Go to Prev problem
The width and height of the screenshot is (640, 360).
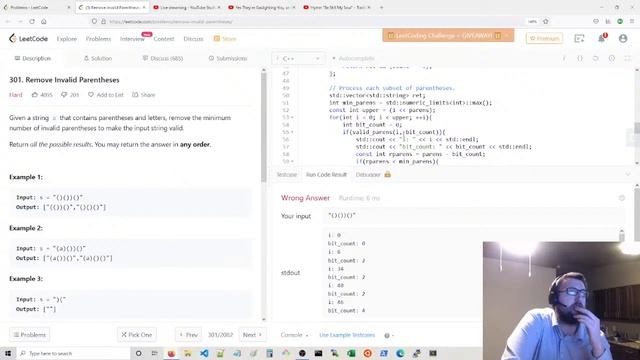click(189, 335)
